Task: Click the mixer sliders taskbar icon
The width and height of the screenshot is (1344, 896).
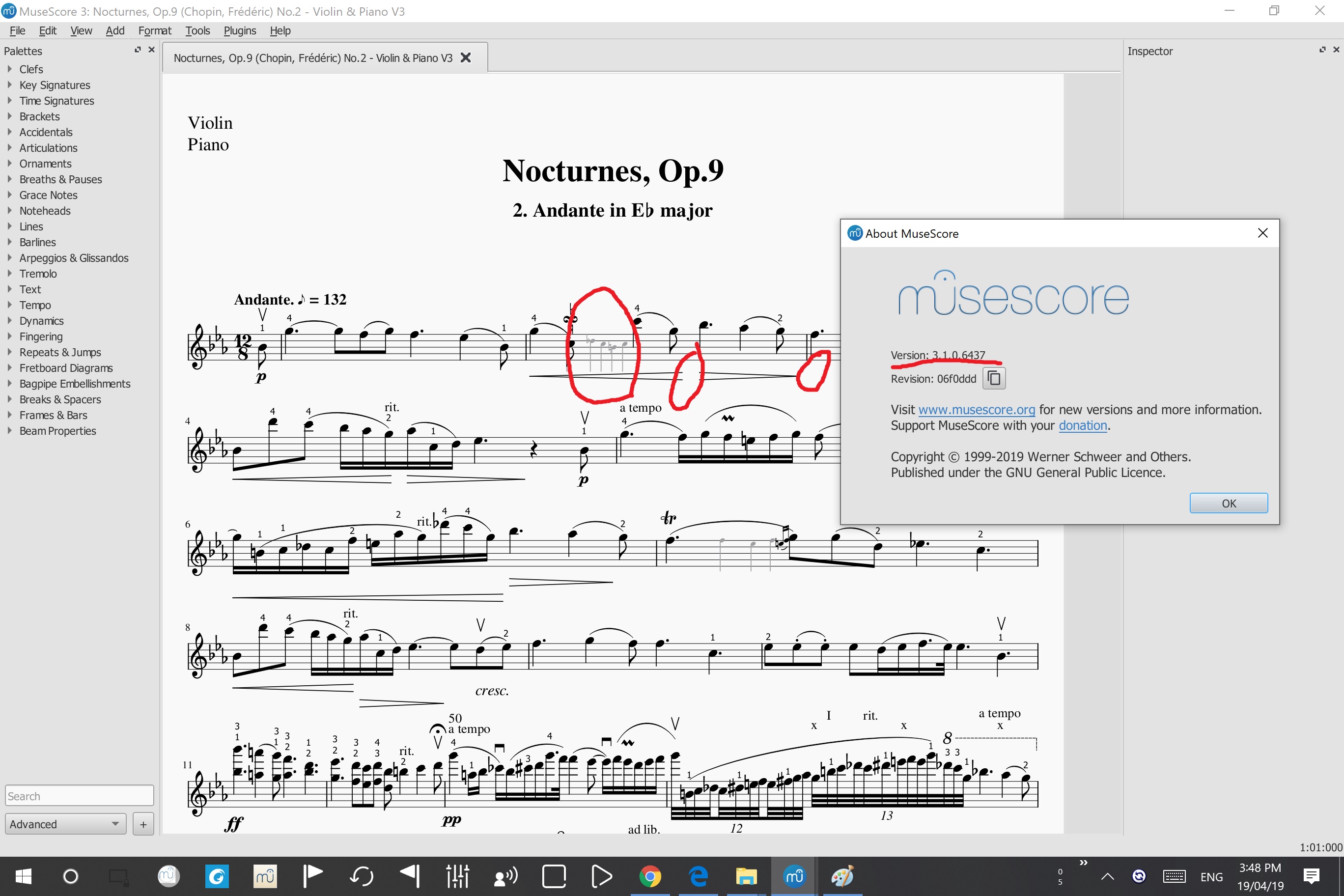Action: click(458, 876)
